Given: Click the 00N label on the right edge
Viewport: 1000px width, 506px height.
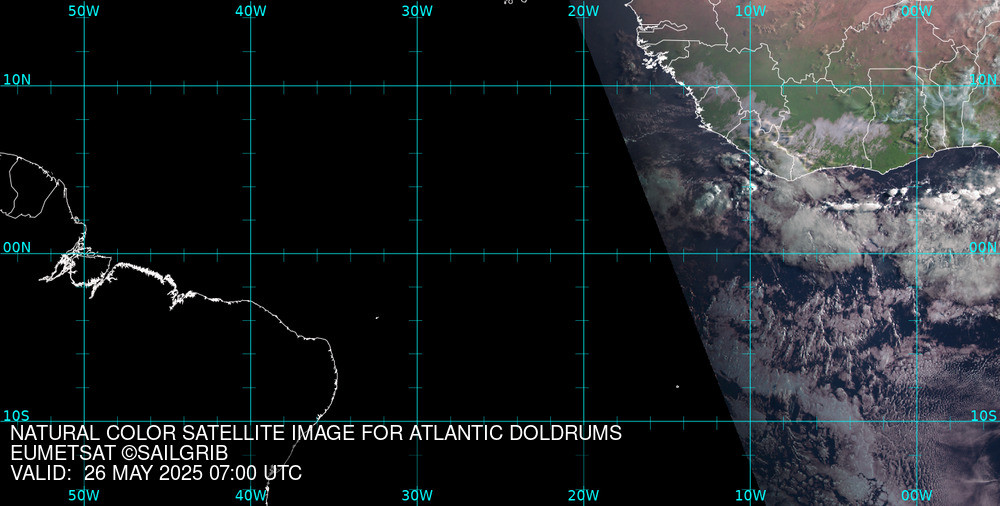Looking at the screenshot, I should [x=983, y=248].
